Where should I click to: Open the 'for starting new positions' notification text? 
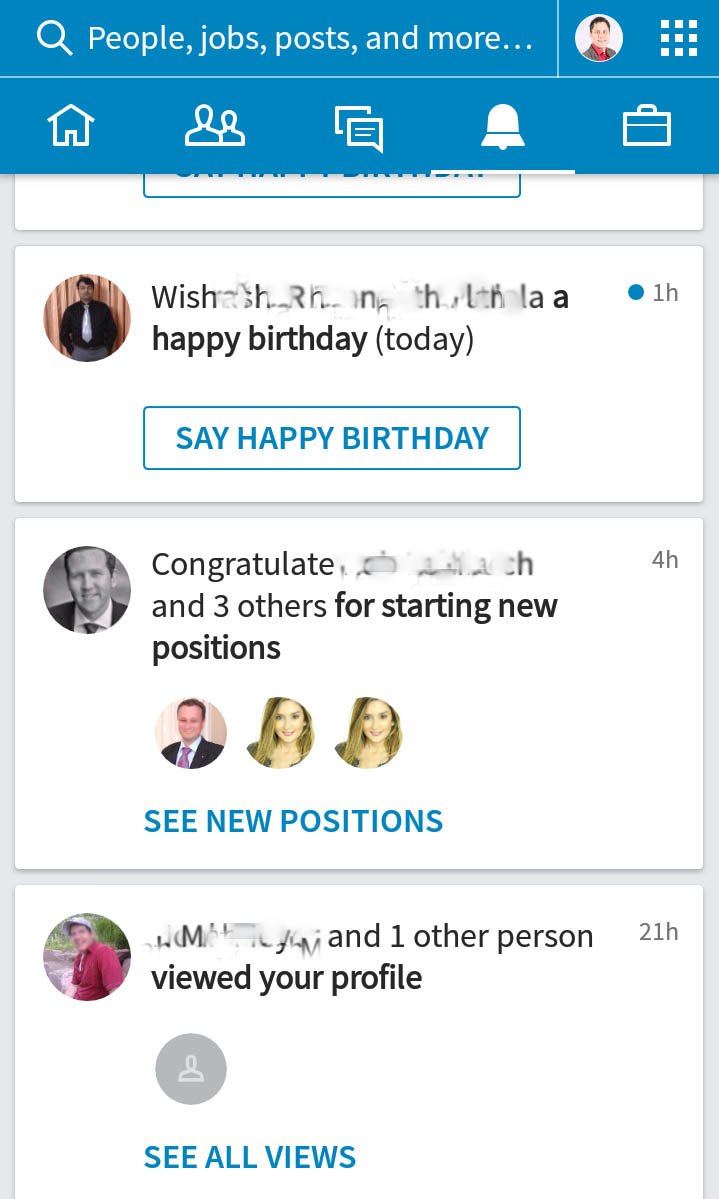click(x=354, y=626)
